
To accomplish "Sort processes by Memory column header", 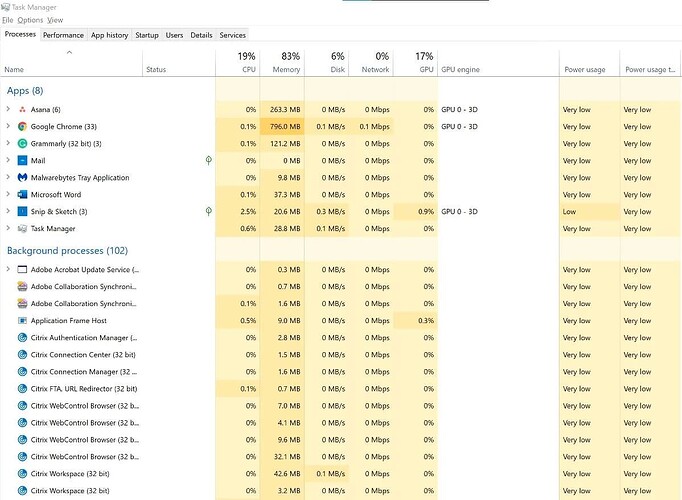I will [282, 63].
